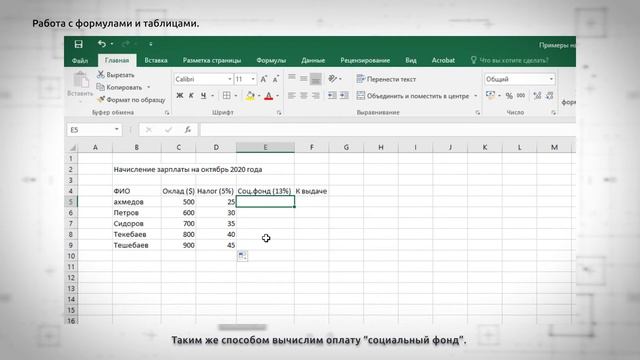Click the insert function fx icon
Image resolution: width=640 pixels, height=360 pixels.
click(188, 130)
